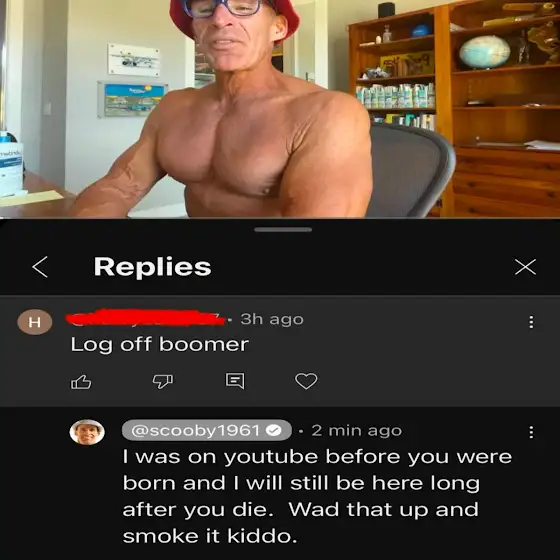The height and width of the screenshot is (560, 560).
Task: Tap scooby1961's reply text about youtube
Action: pyautogui.click(x=317, y=496)
